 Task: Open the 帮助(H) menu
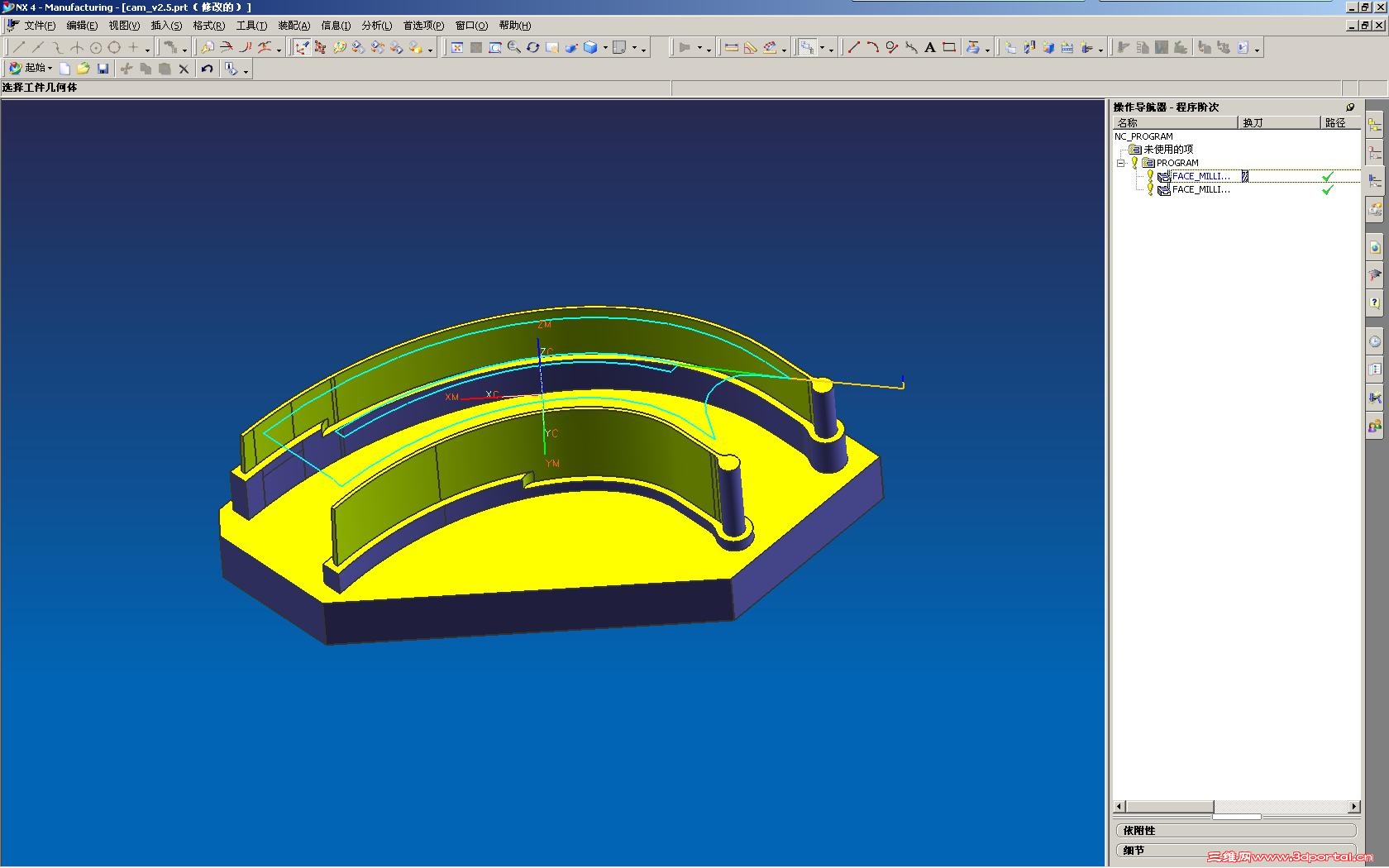(x=515, y=26)
